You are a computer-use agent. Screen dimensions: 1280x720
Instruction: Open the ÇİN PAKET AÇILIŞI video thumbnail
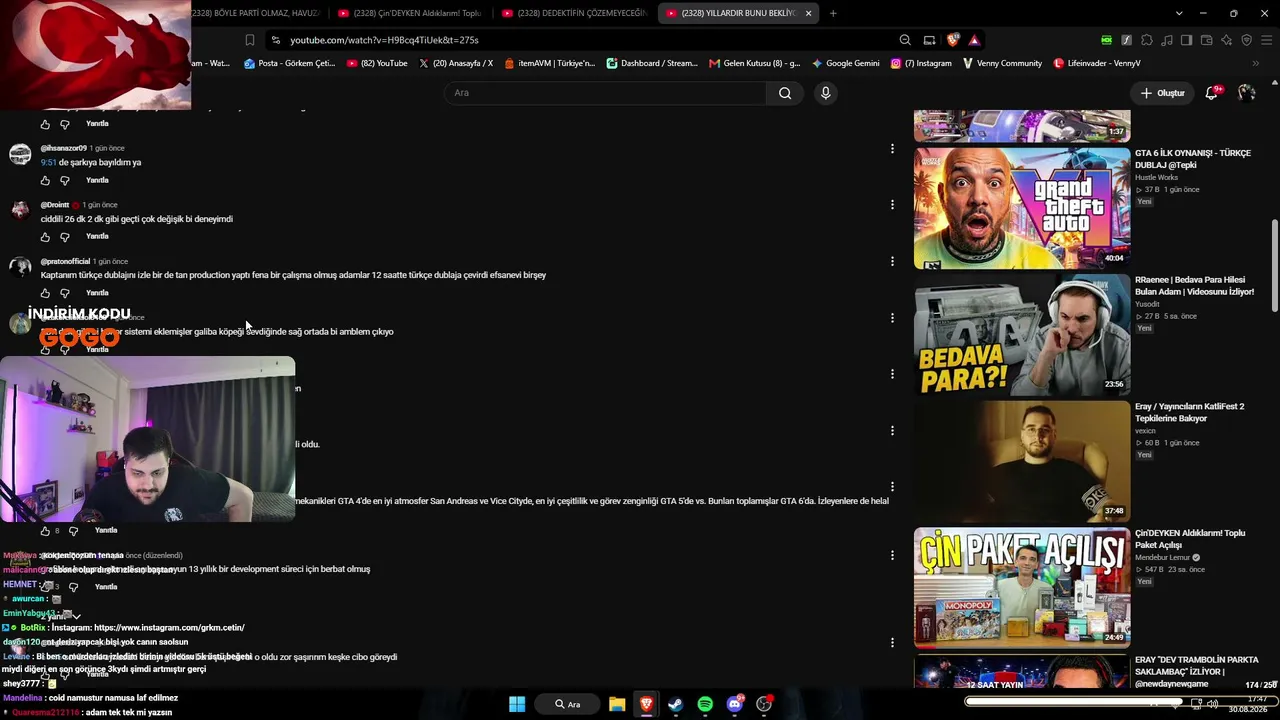click(1022, 588)
